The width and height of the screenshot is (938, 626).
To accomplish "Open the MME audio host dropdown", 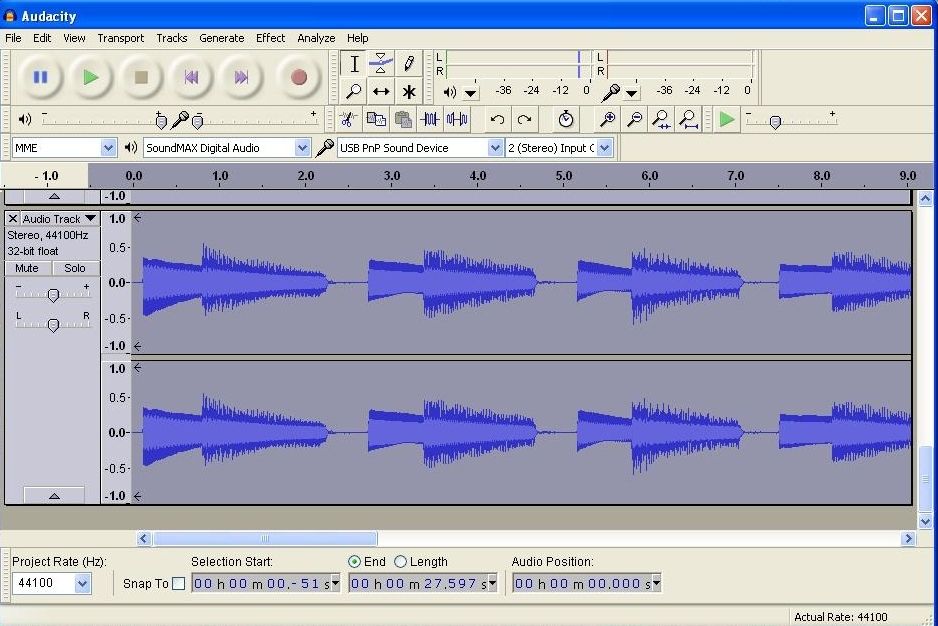I will (x=108, y=148).
